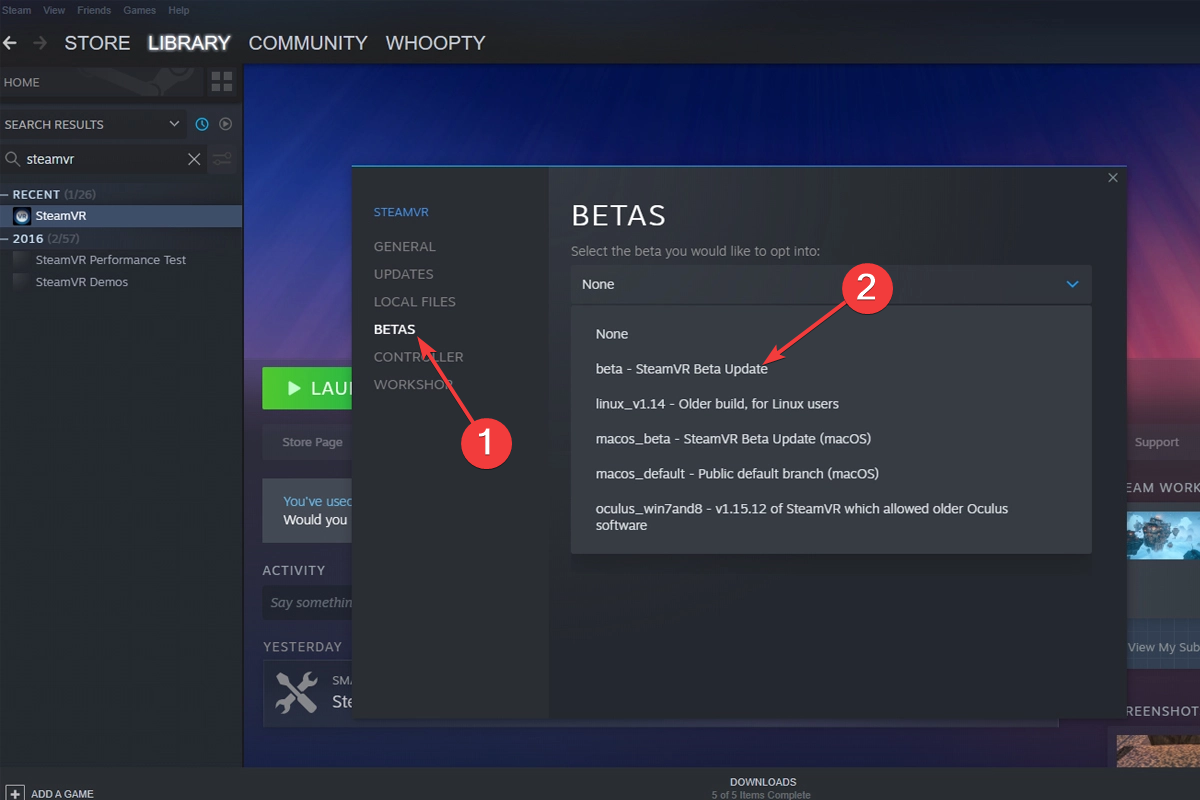Click the tools icon in Yesterday's activity
This screenshot has width=1200, height=800.
click(297, 692)
